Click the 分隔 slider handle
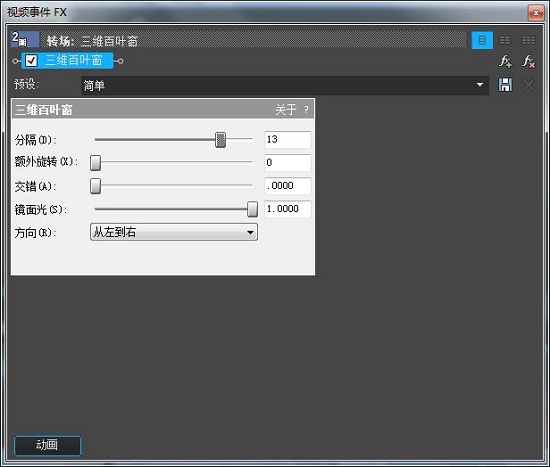The image size is (550, 467). pos(220,140)
